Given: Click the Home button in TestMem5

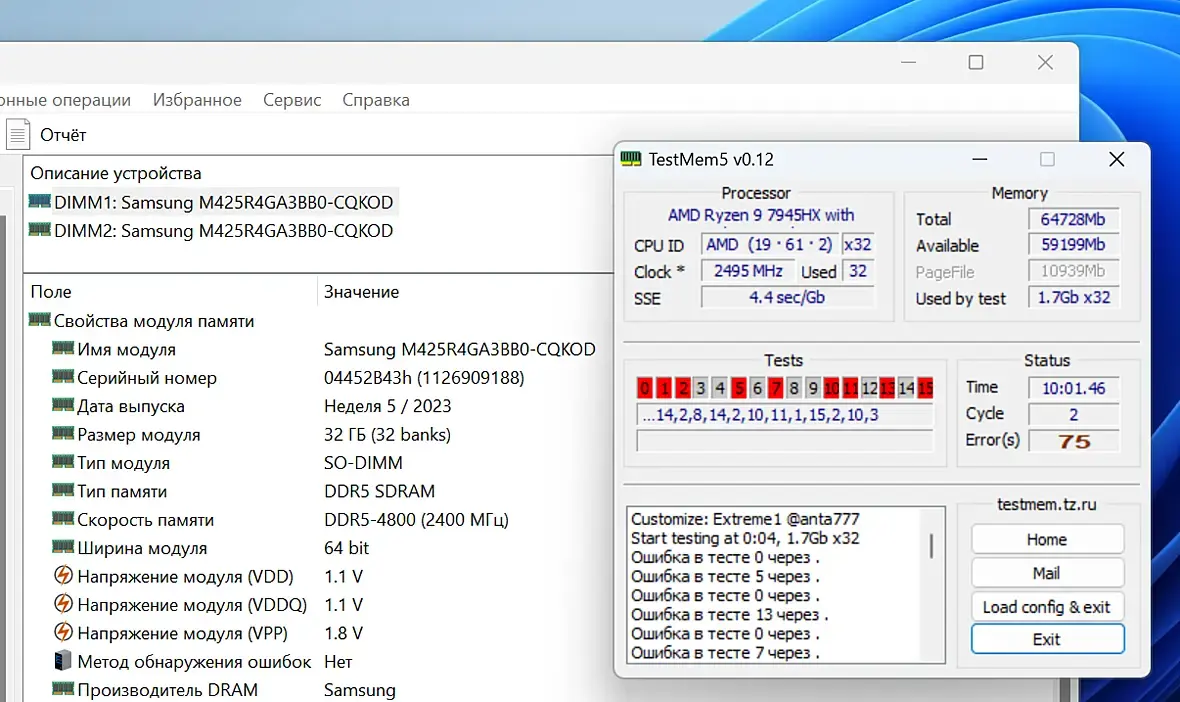Looking at the screenshot, I should click(1047, 539).
